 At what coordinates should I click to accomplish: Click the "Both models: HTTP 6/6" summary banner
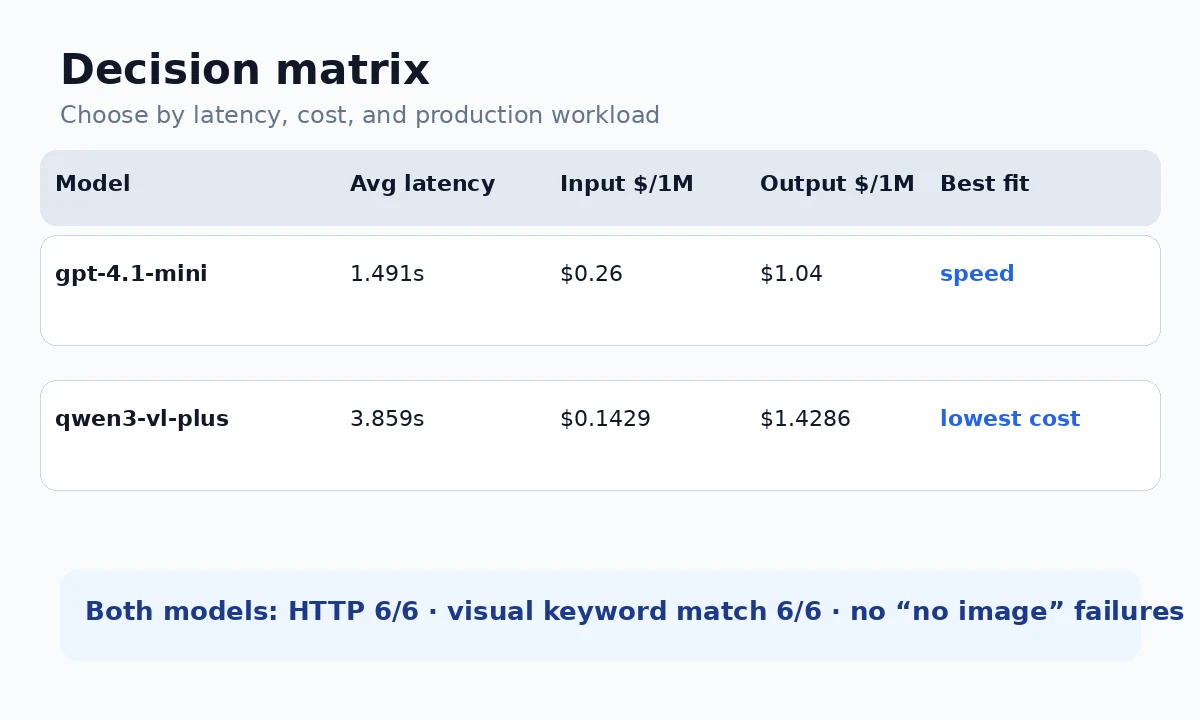click(600, 615)
